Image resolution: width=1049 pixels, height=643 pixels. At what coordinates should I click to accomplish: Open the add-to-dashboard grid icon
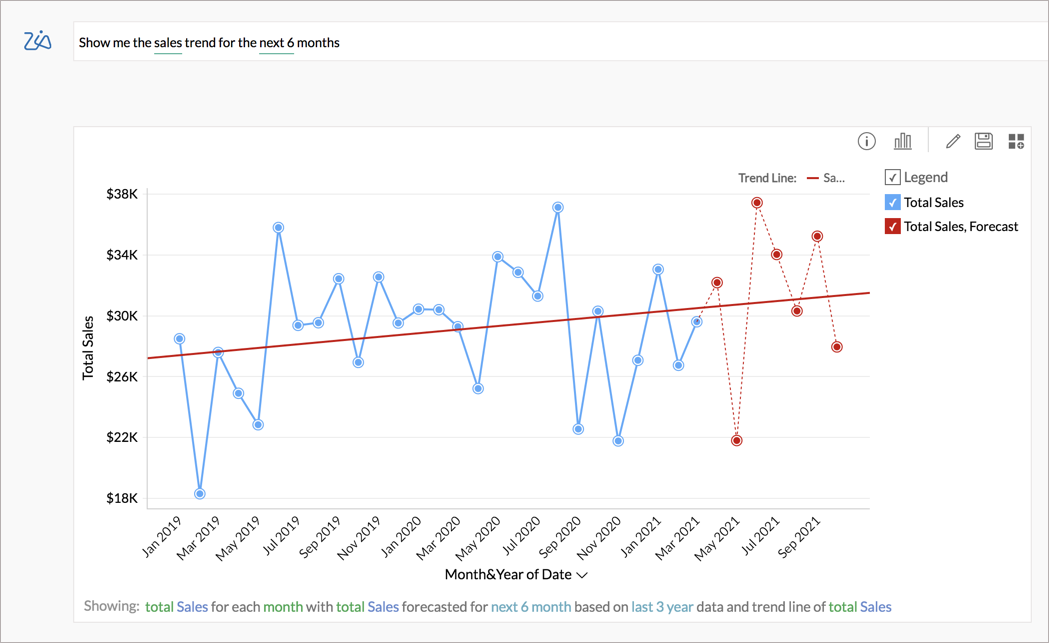(1016, 141)
